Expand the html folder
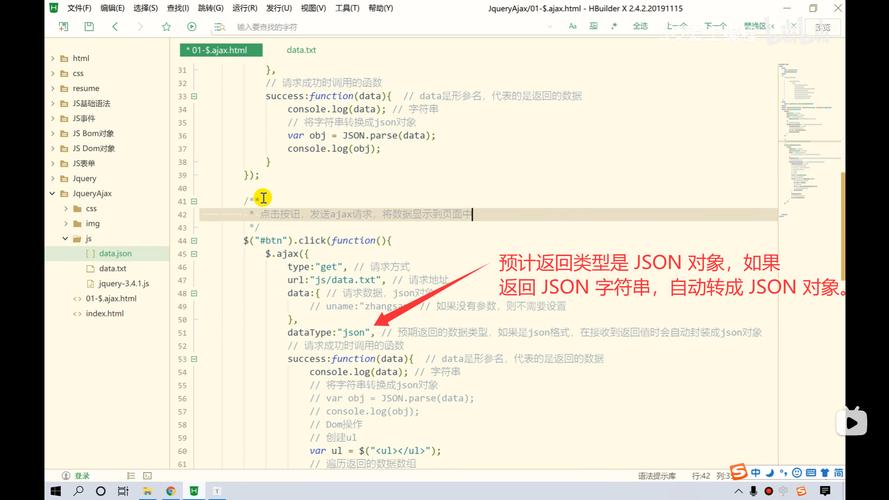 (x=53, y=58)
